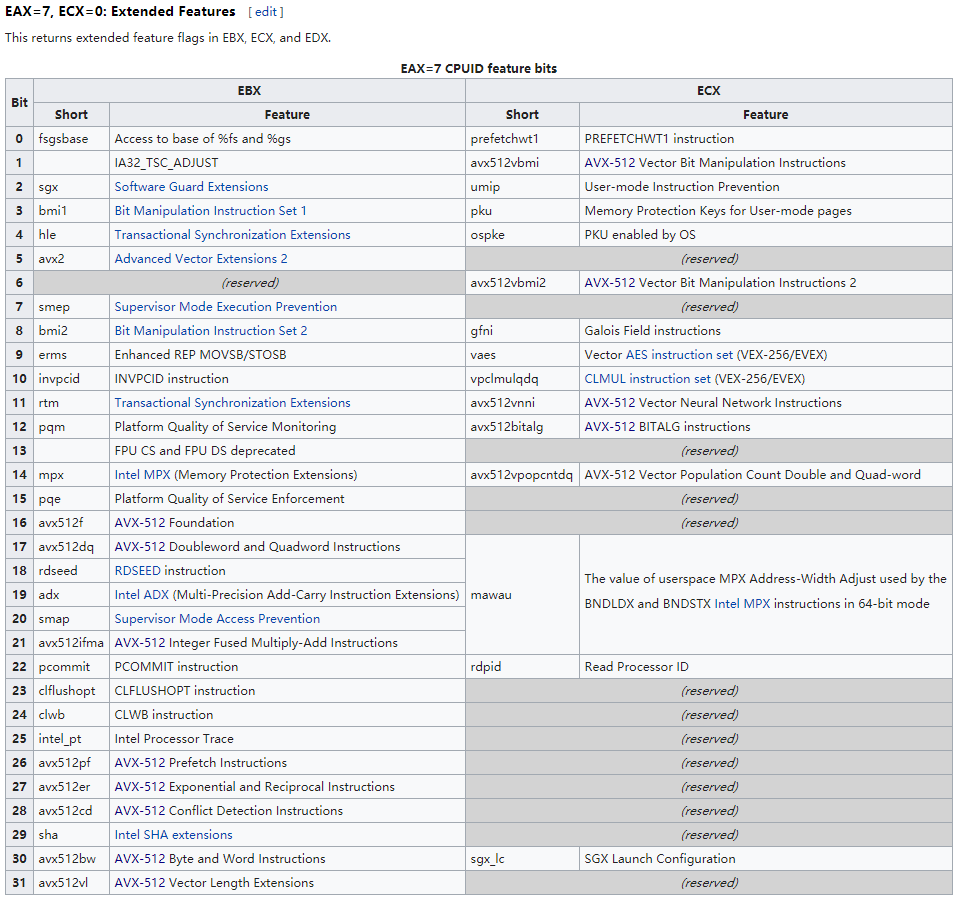Open Bit Manipulation Instruction Set 1 link
967x899 pixels.
210,211
